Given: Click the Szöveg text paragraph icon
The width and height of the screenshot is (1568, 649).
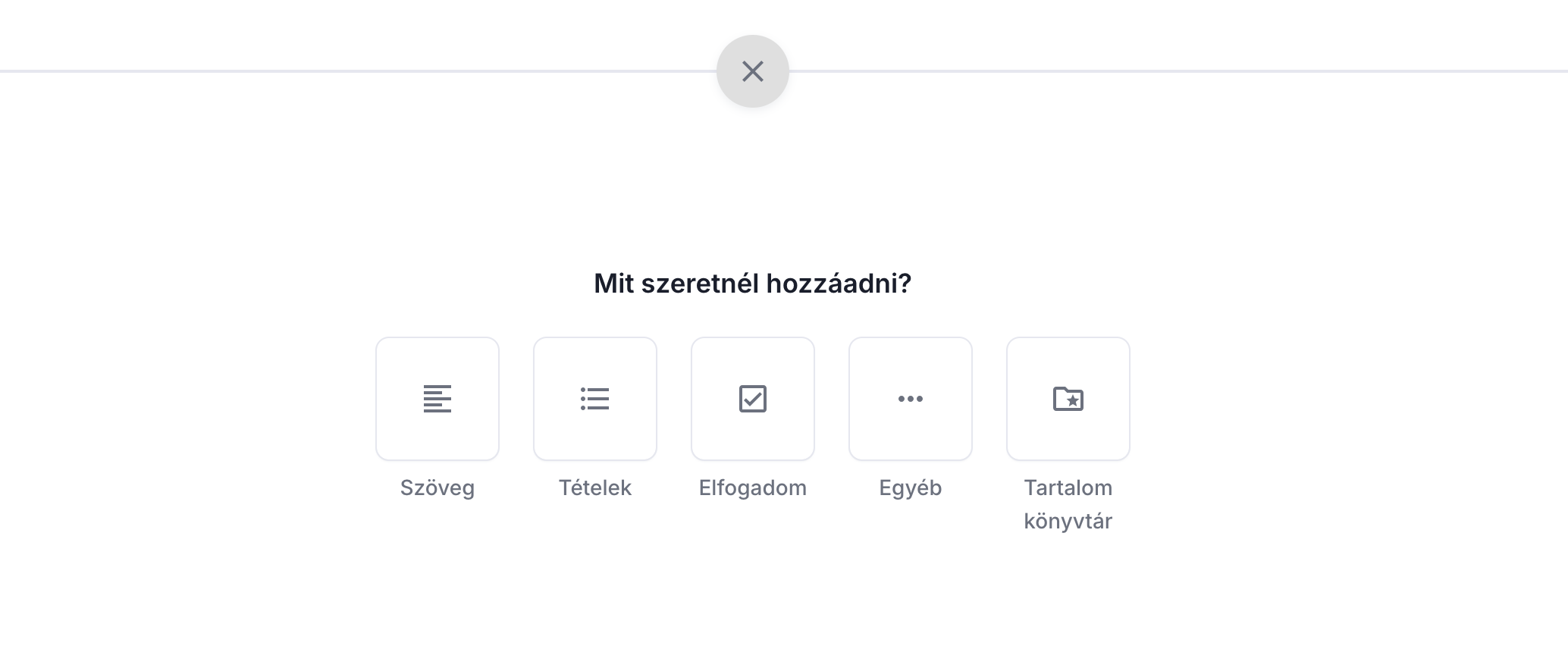Looking at the screenshot, I should 437,399.
